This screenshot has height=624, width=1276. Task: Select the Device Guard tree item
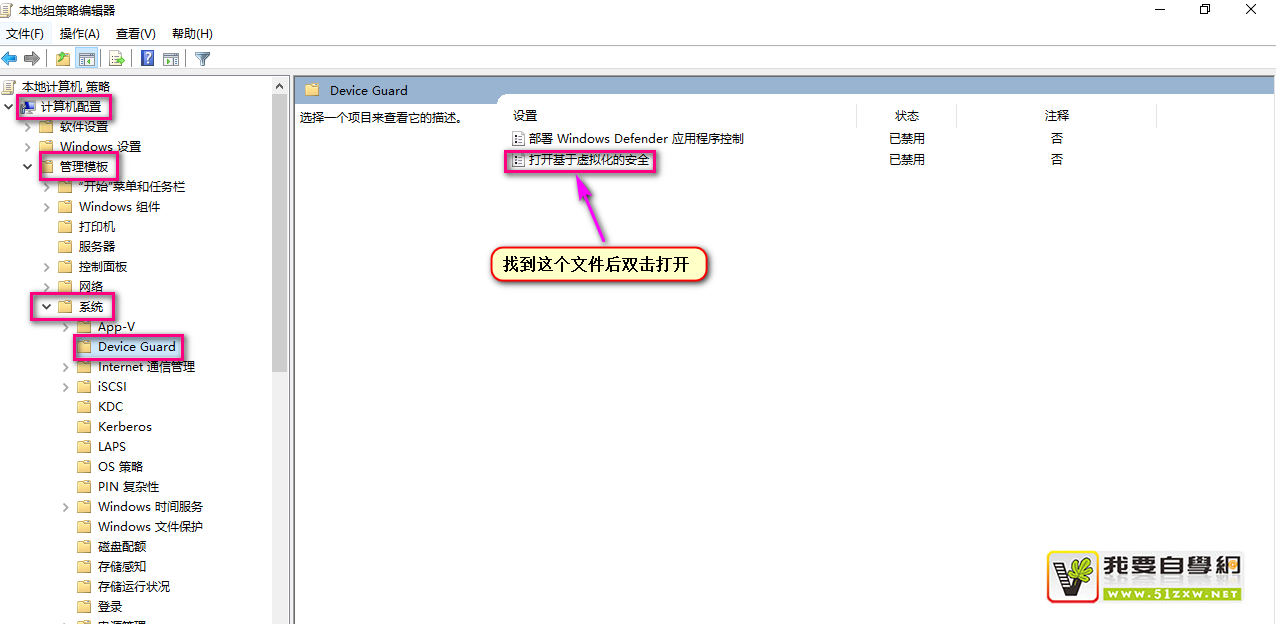click(137, 347)
